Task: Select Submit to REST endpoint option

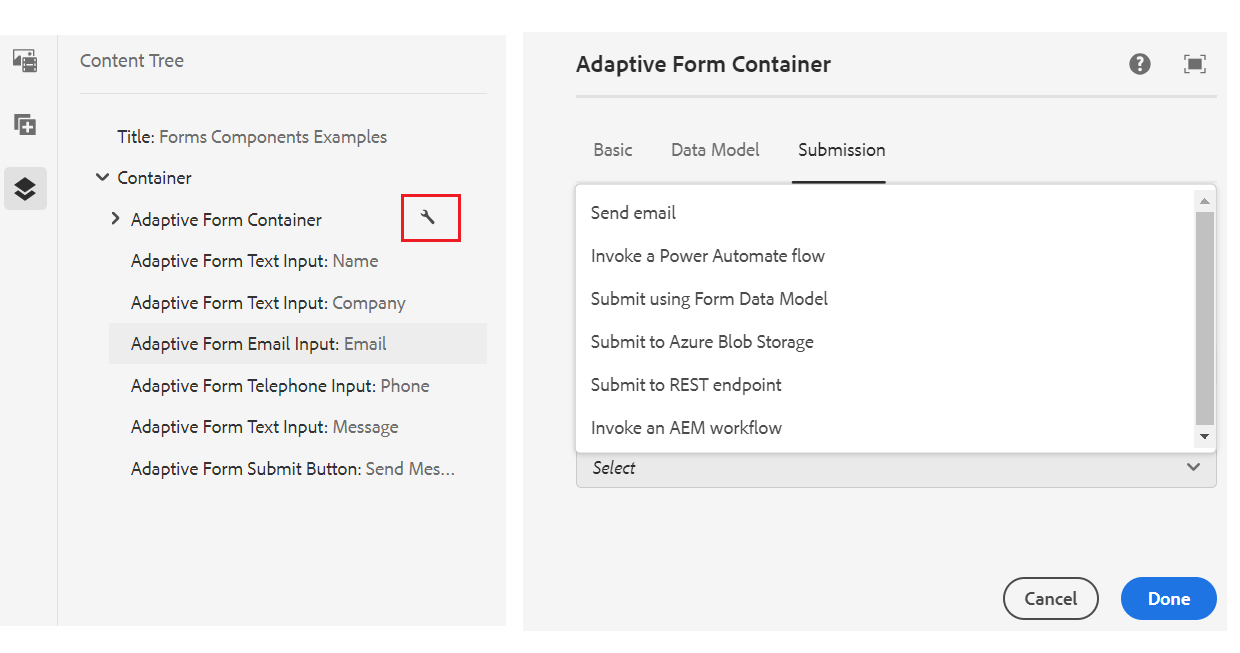Action: (x=686, y=385)
